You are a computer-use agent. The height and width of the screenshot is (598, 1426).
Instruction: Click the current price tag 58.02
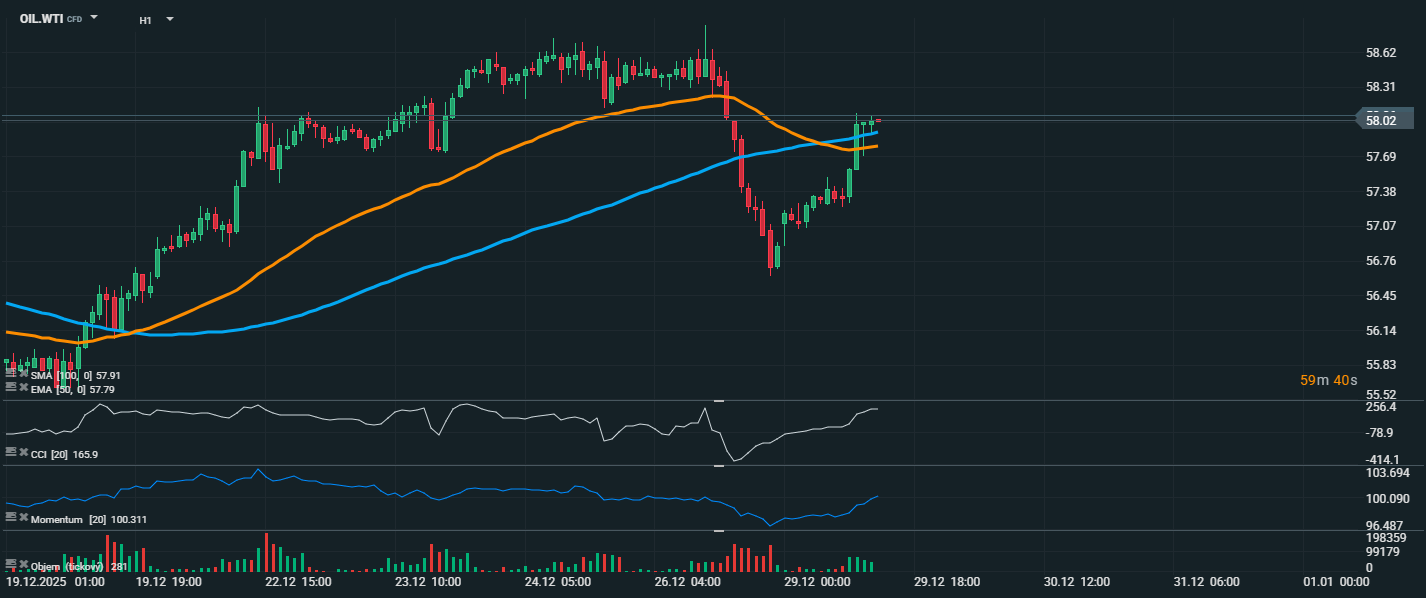coord(1381,120)
